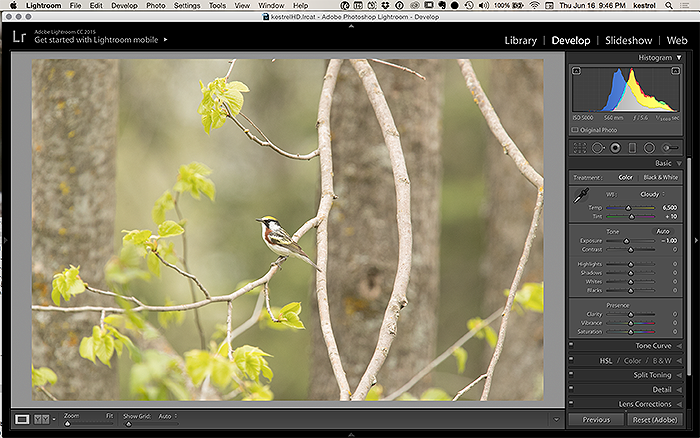Expand the Split Toning panel
This screenshot has height=438, width=700.
coord(679,375)
